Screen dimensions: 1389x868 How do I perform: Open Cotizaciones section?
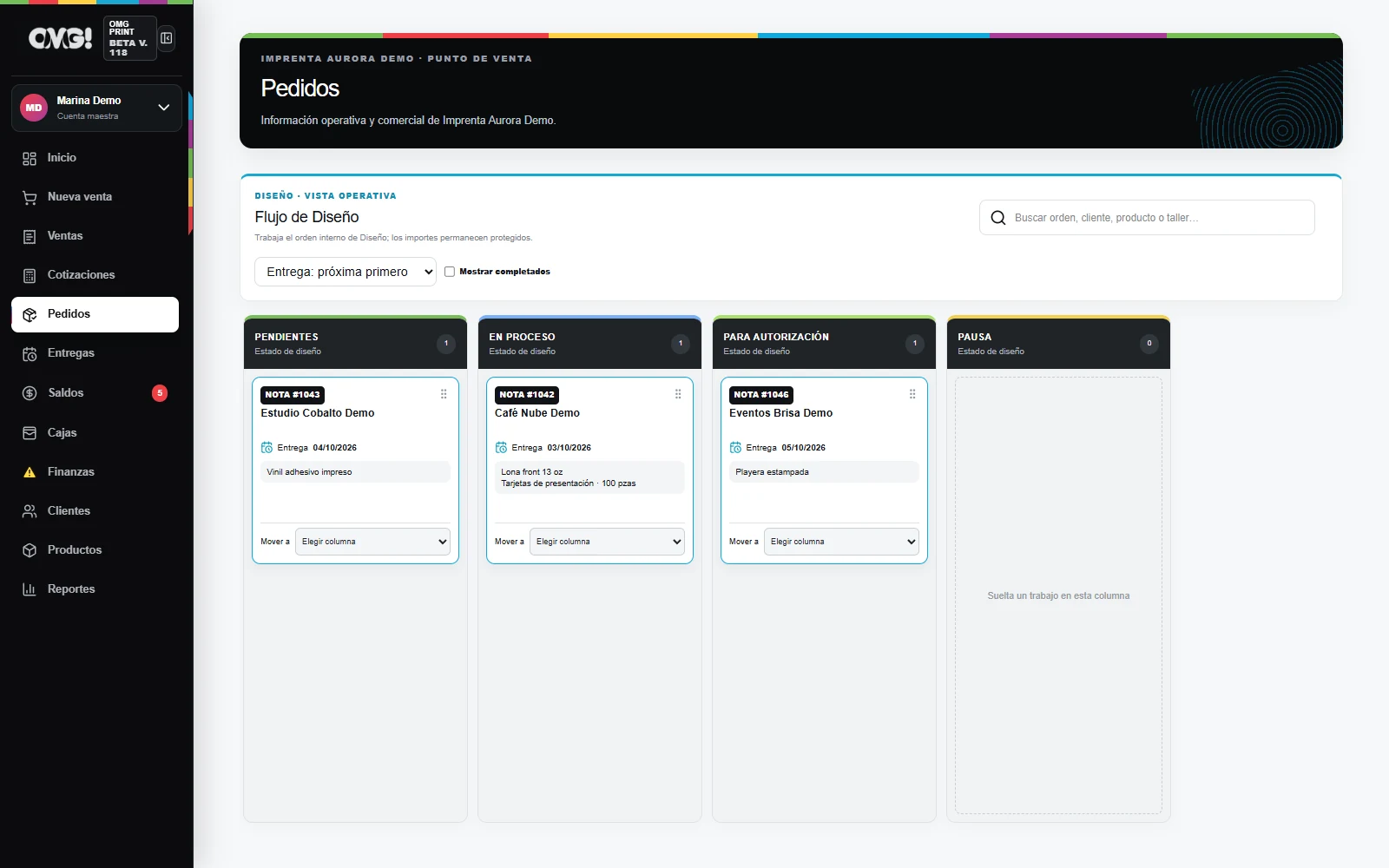[x=95, y=275]
